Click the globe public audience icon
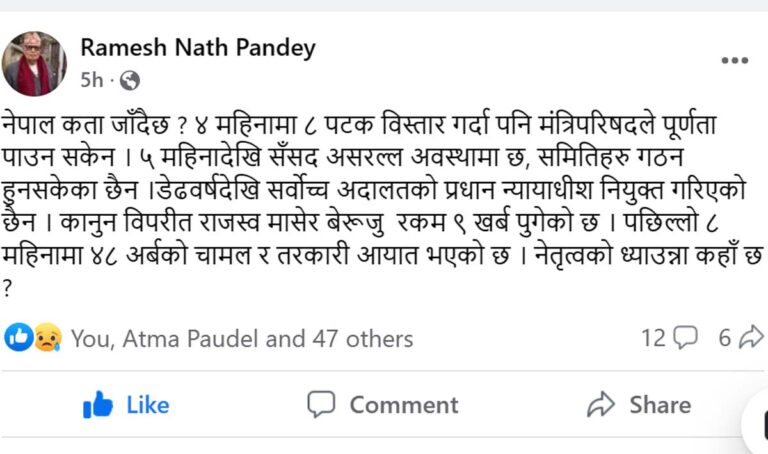 (x=129, y=80)
